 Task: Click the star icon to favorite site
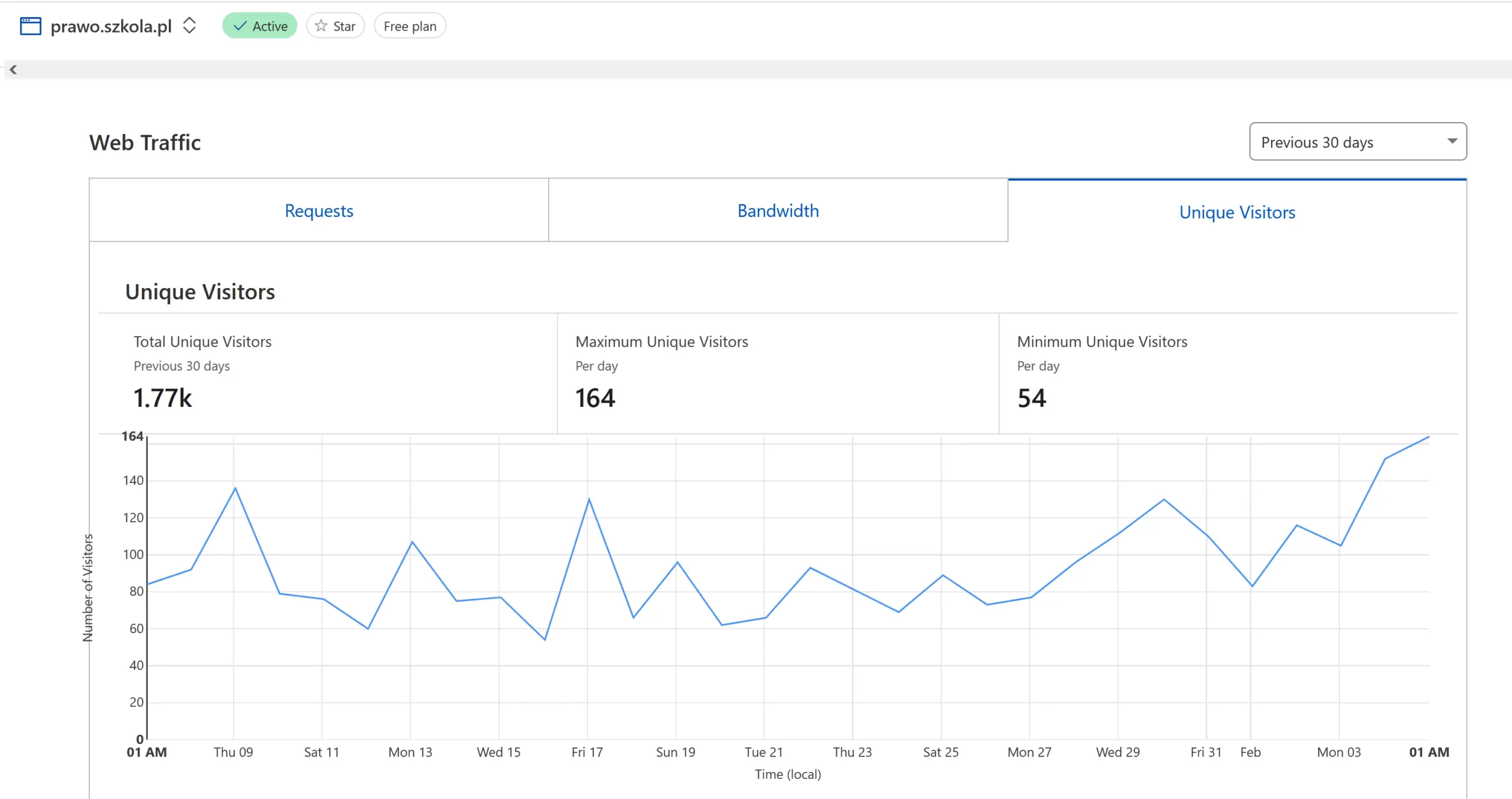[321, 26]
